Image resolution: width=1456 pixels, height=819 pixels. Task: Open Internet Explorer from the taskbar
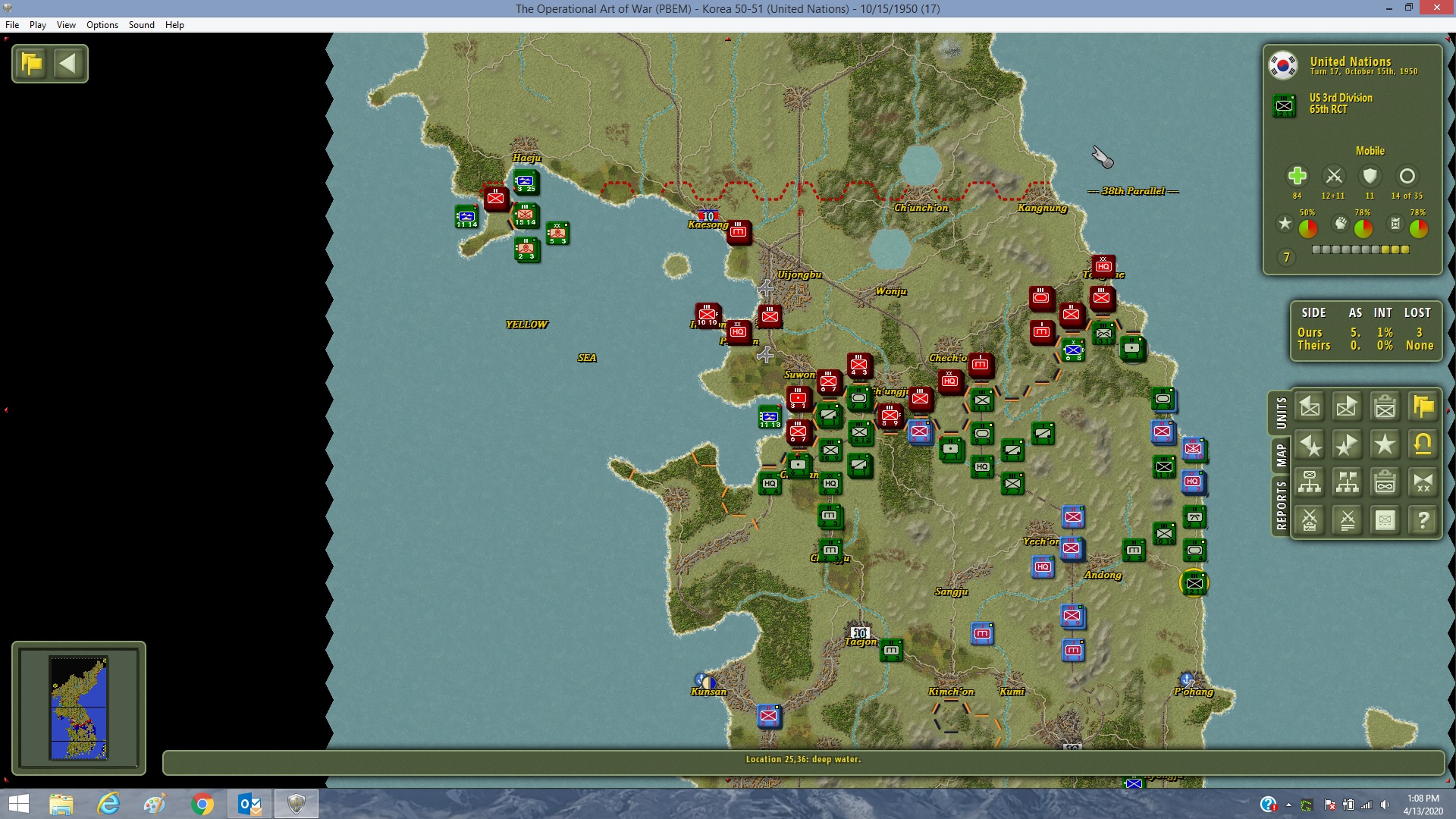108,804
